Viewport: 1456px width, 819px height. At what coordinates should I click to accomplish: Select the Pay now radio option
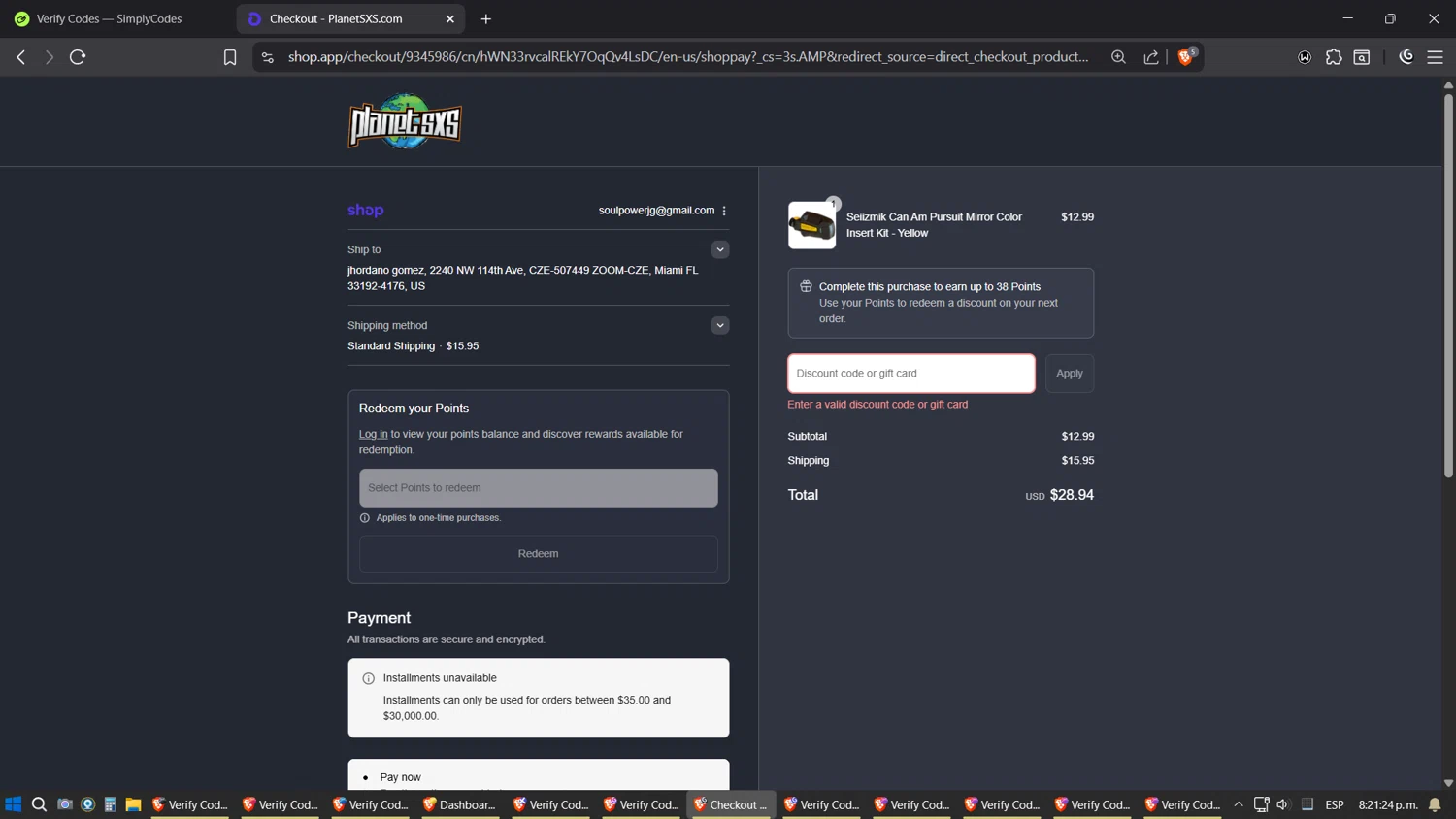[365, 777]
